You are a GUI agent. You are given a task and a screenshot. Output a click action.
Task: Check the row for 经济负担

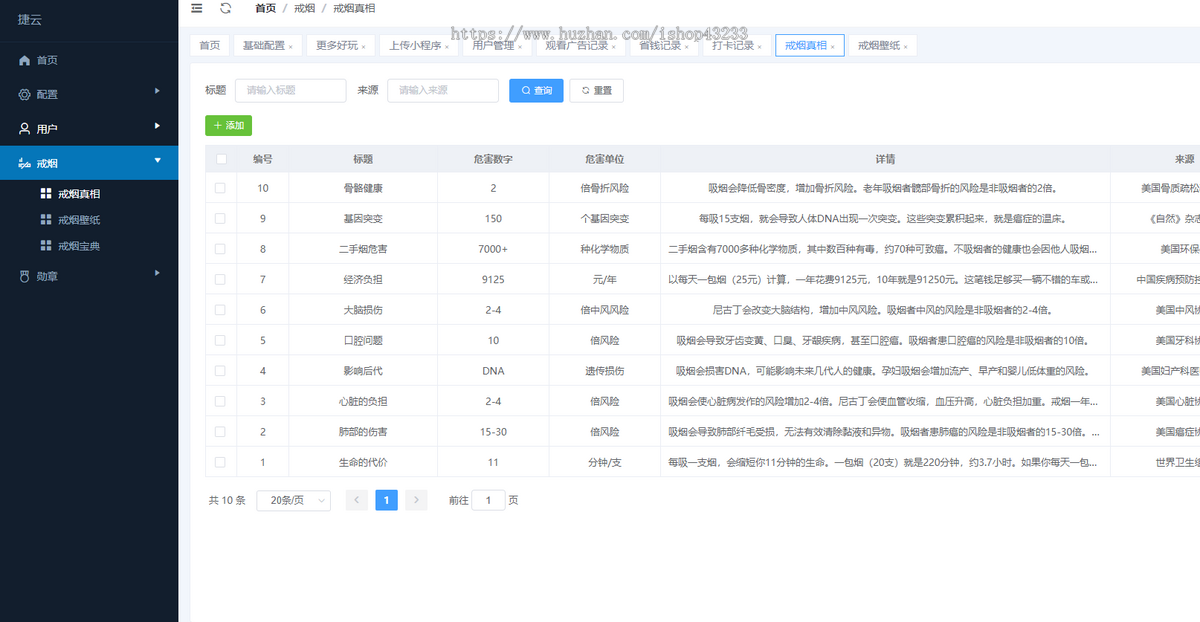pos(221,279)
